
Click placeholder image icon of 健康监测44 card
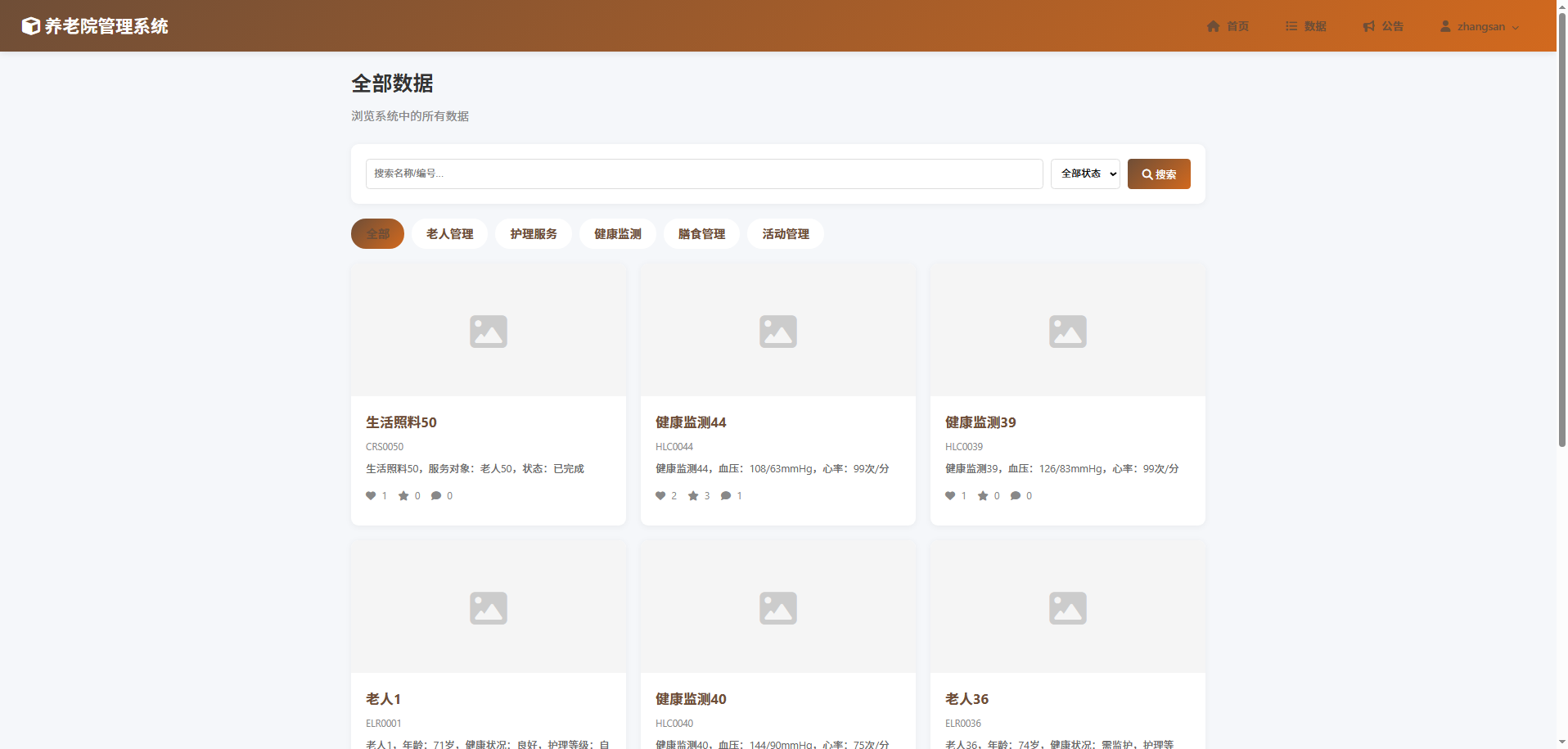[778, 332]
